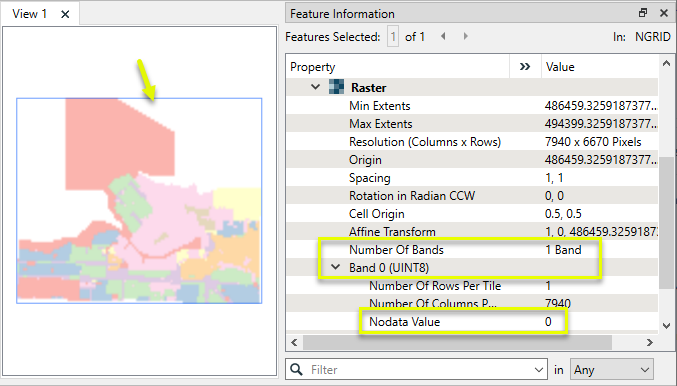Collapse the Raster section

click(316, 87)
